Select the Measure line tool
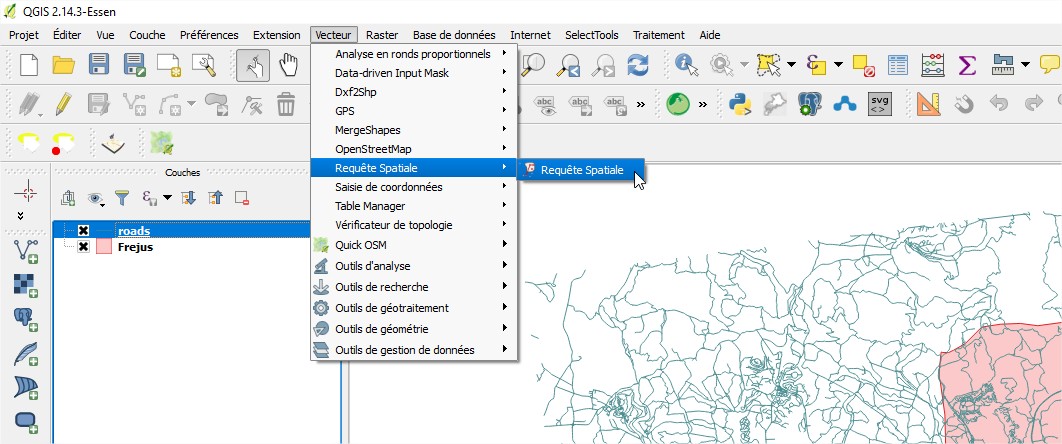 1002,65
